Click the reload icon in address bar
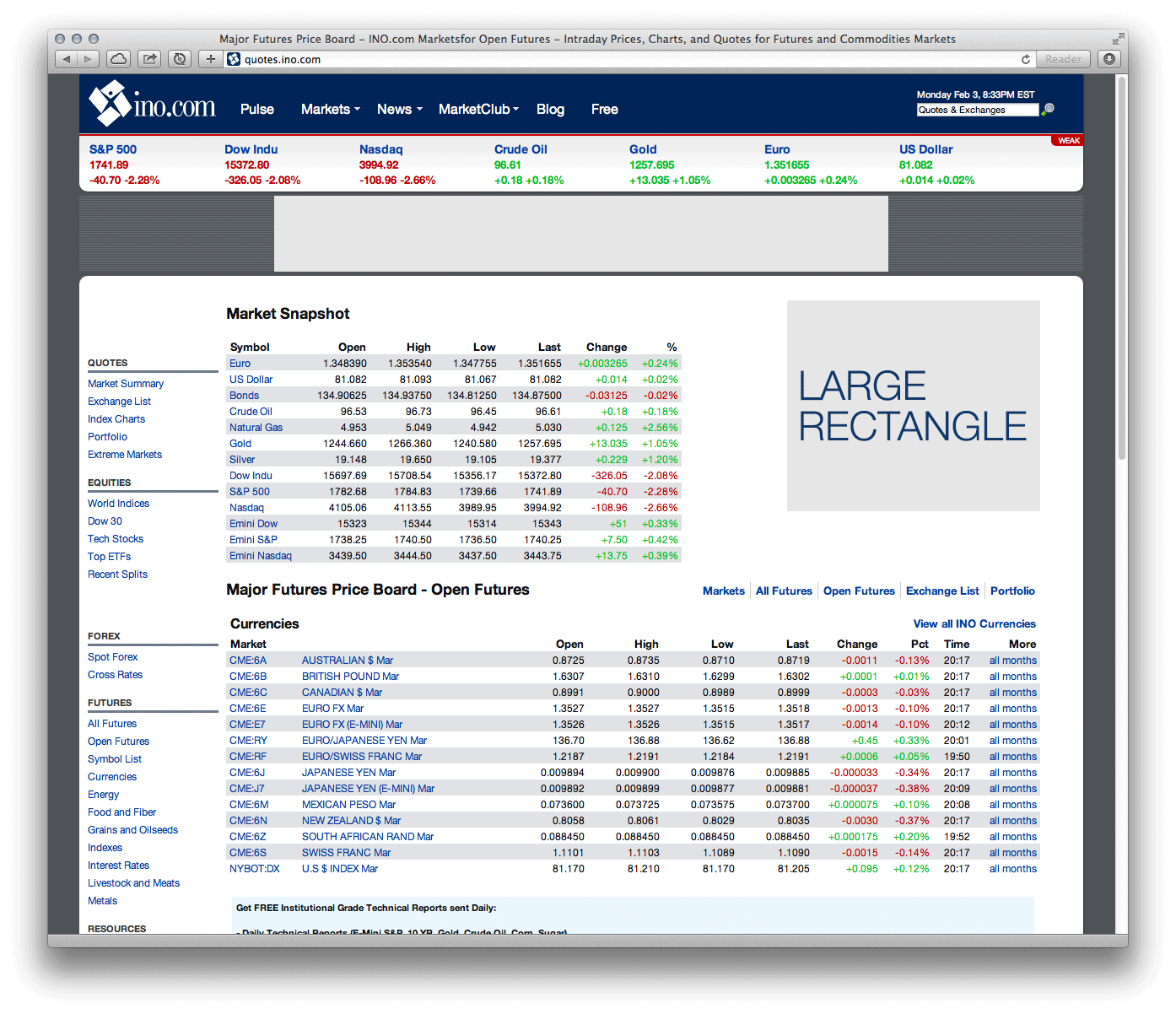 click(x=1025, y=59)
